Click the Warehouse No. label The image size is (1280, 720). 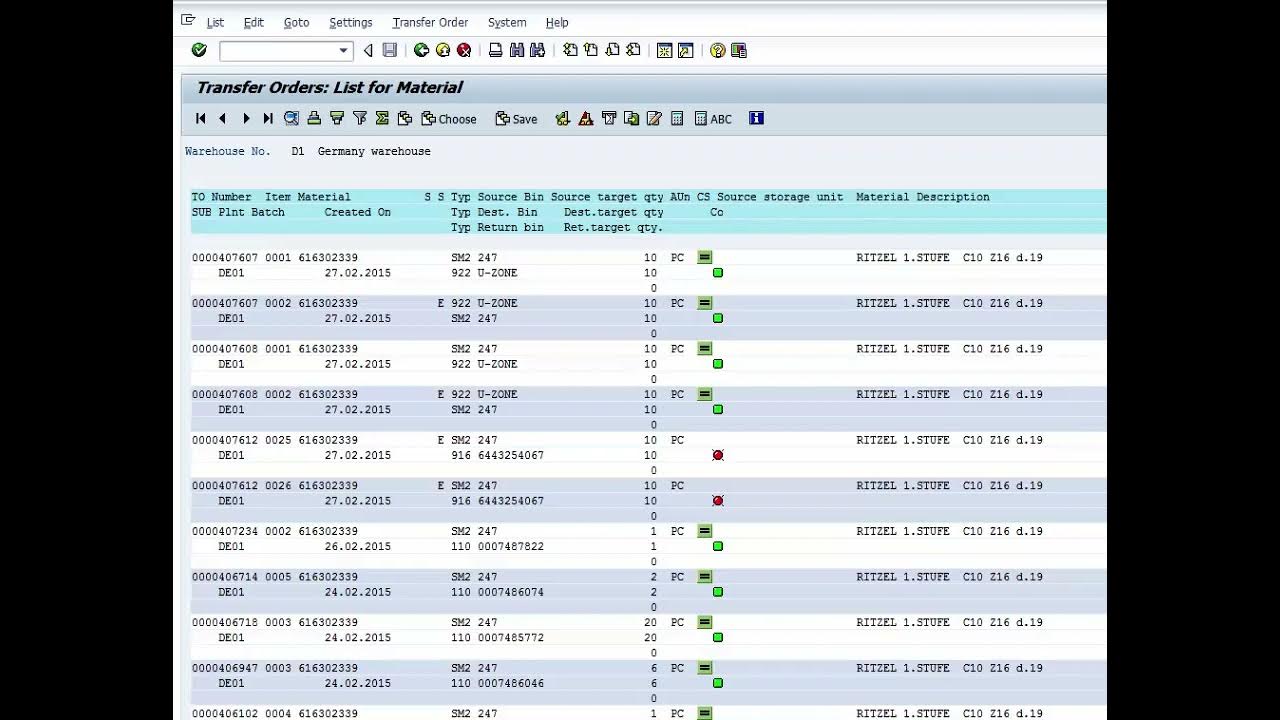[228, 151]
